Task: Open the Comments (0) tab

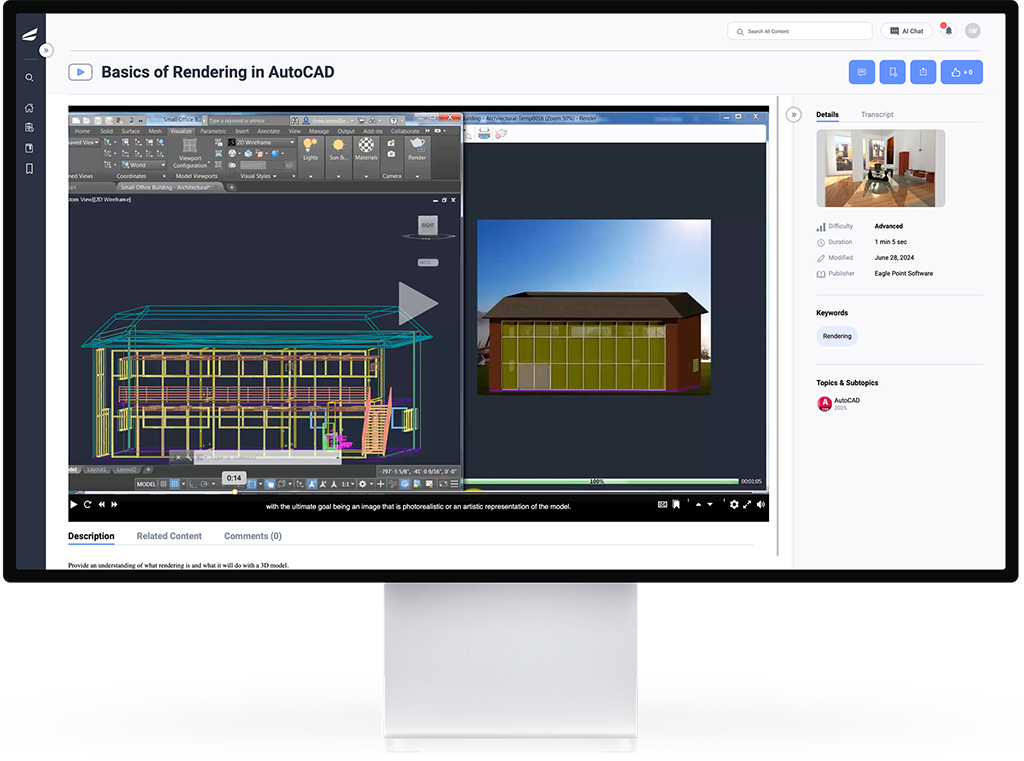Action: 253,536
